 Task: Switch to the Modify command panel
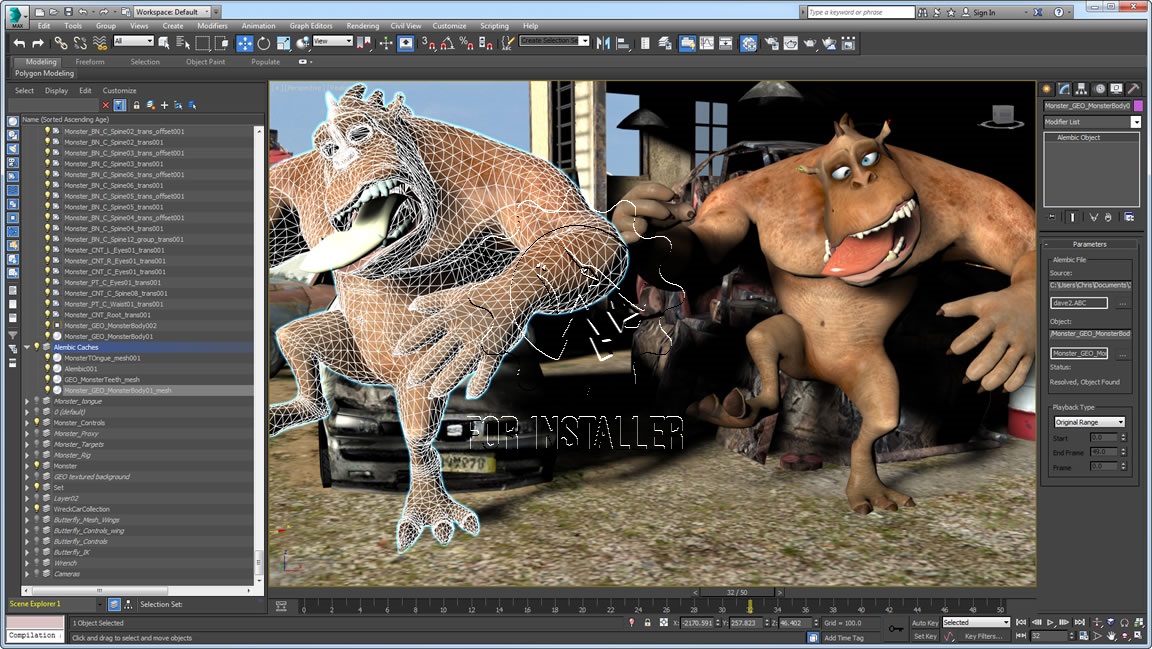click(1064, 89)
